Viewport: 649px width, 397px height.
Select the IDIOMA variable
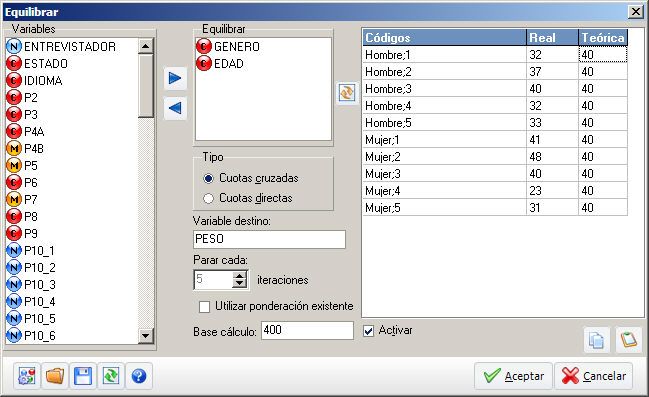35,80
